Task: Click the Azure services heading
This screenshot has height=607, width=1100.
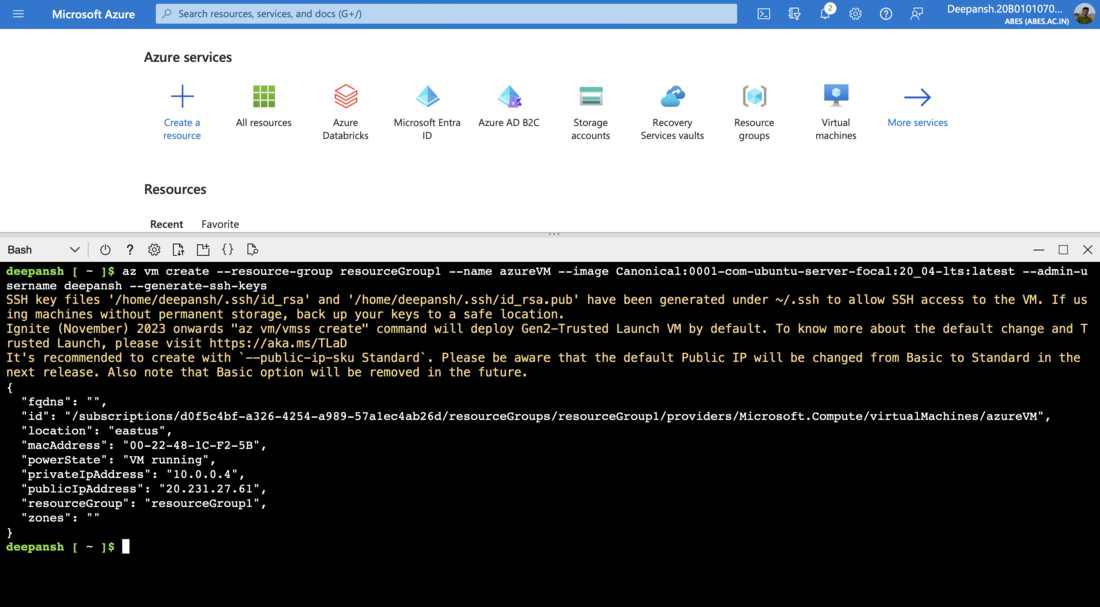Action: [188, 58]
